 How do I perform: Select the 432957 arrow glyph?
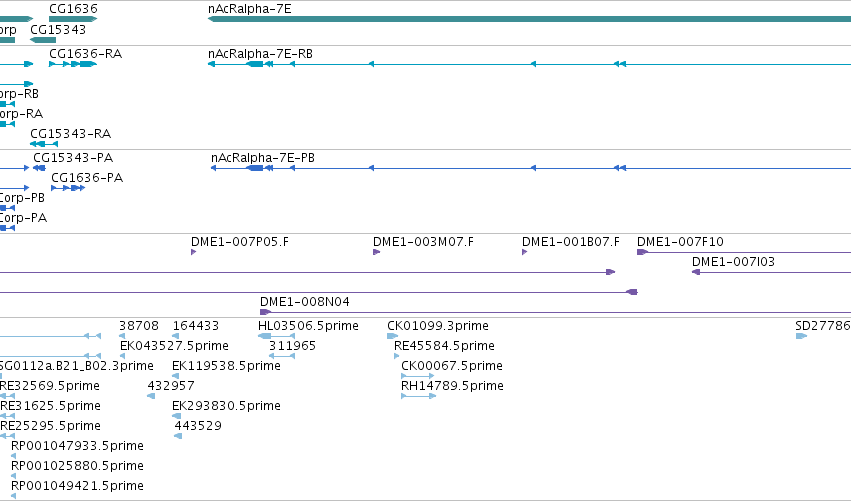tap(151, 396)
